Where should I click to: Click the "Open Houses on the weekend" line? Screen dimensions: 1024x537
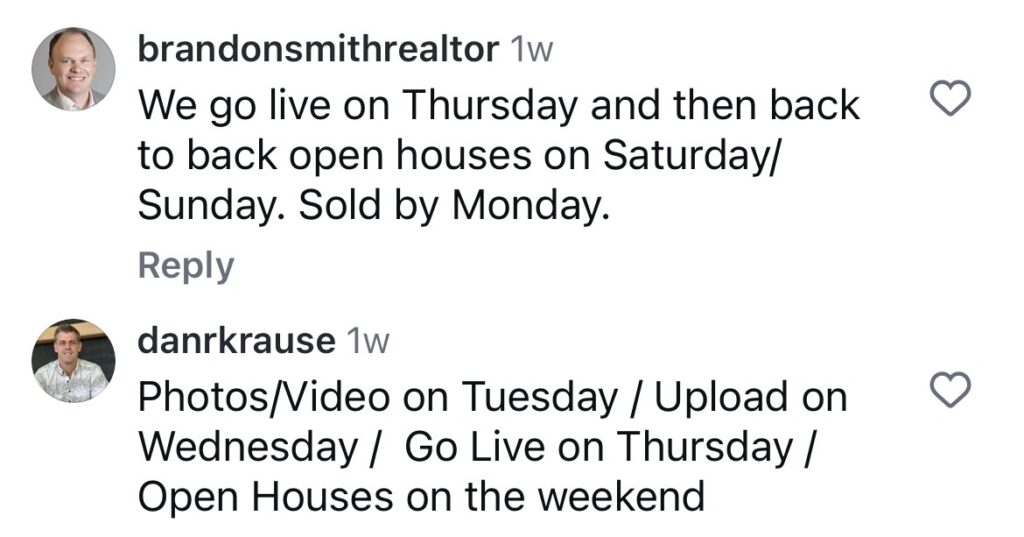[421, 497]
